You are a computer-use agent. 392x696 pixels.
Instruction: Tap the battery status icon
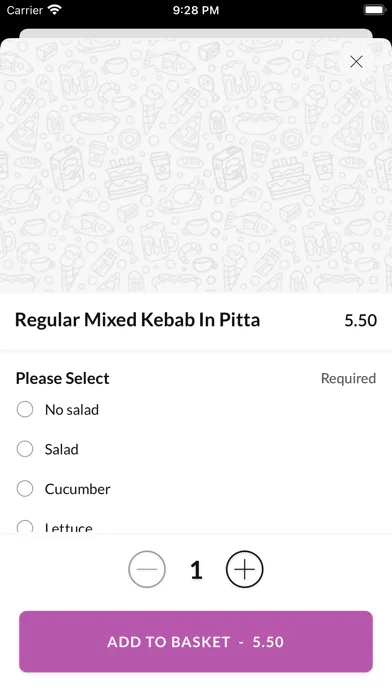375,10
